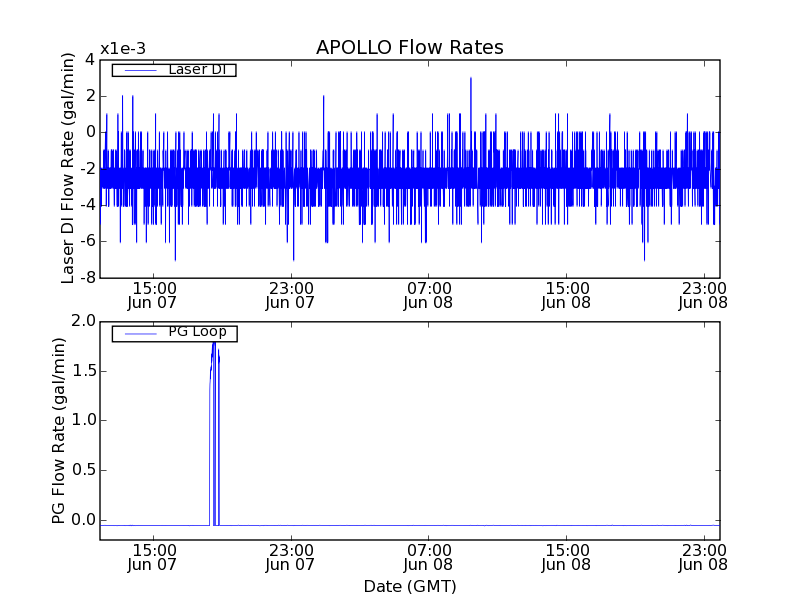Click the '-6' tick on Laser DI axis
The width and height of the screenshot is (800, 600).
click(88, 241)
